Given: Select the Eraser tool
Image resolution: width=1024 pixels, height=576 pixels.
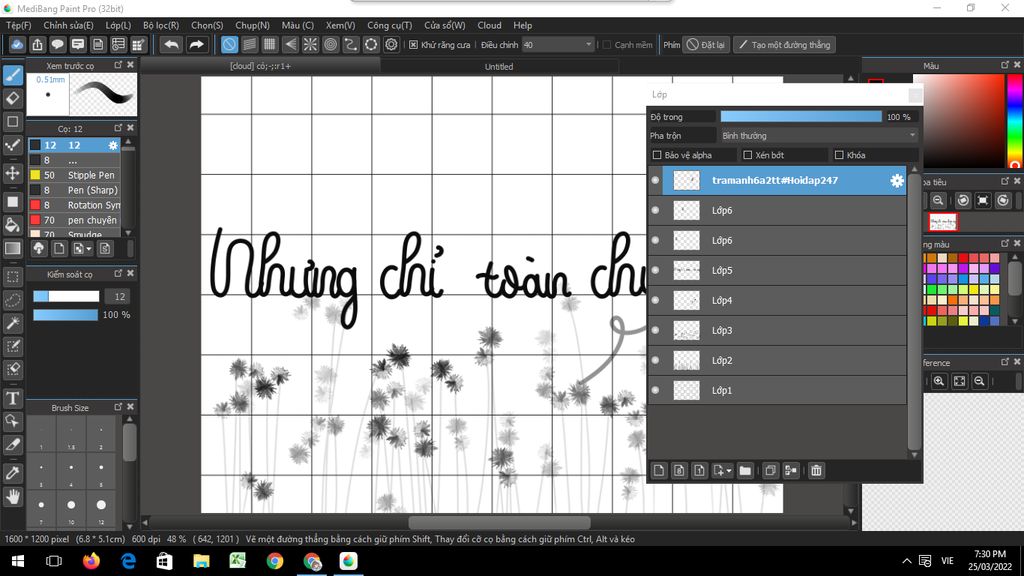Looking at the screenshot, I should pos(13,98).
